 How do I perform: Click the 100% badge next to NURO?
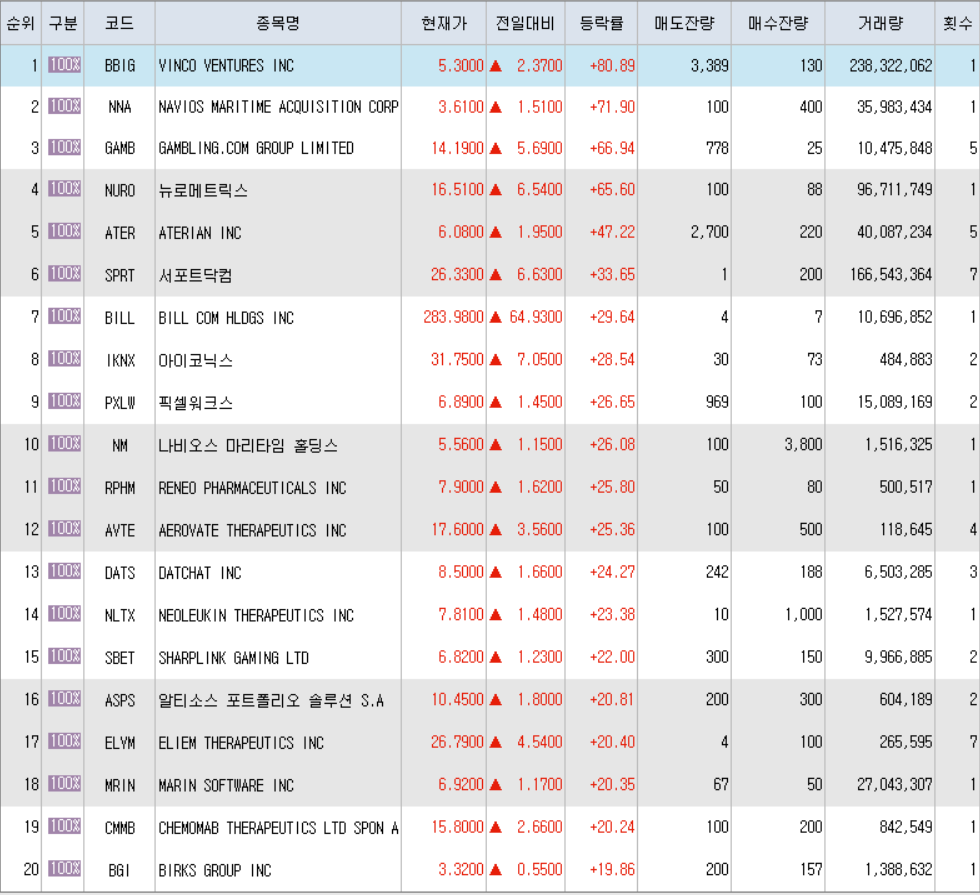tap(64, 188)
